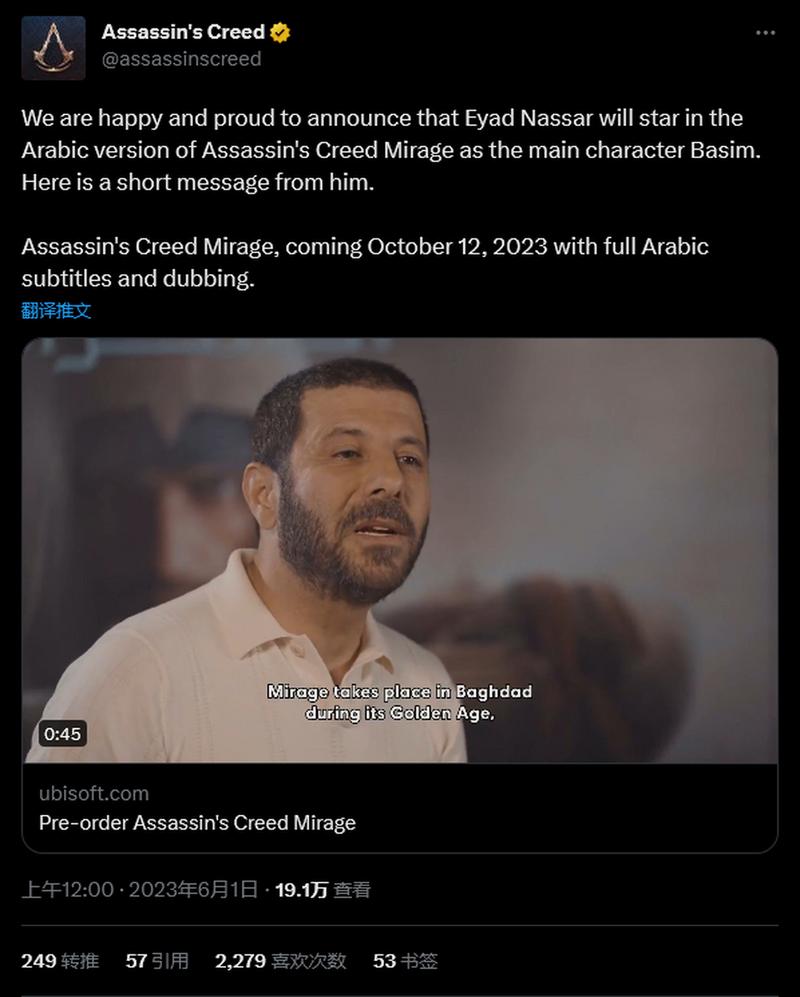The height and width of the screenshot is (997, 800).
Task: Click the gold verified badge
Action: [280, 32]
